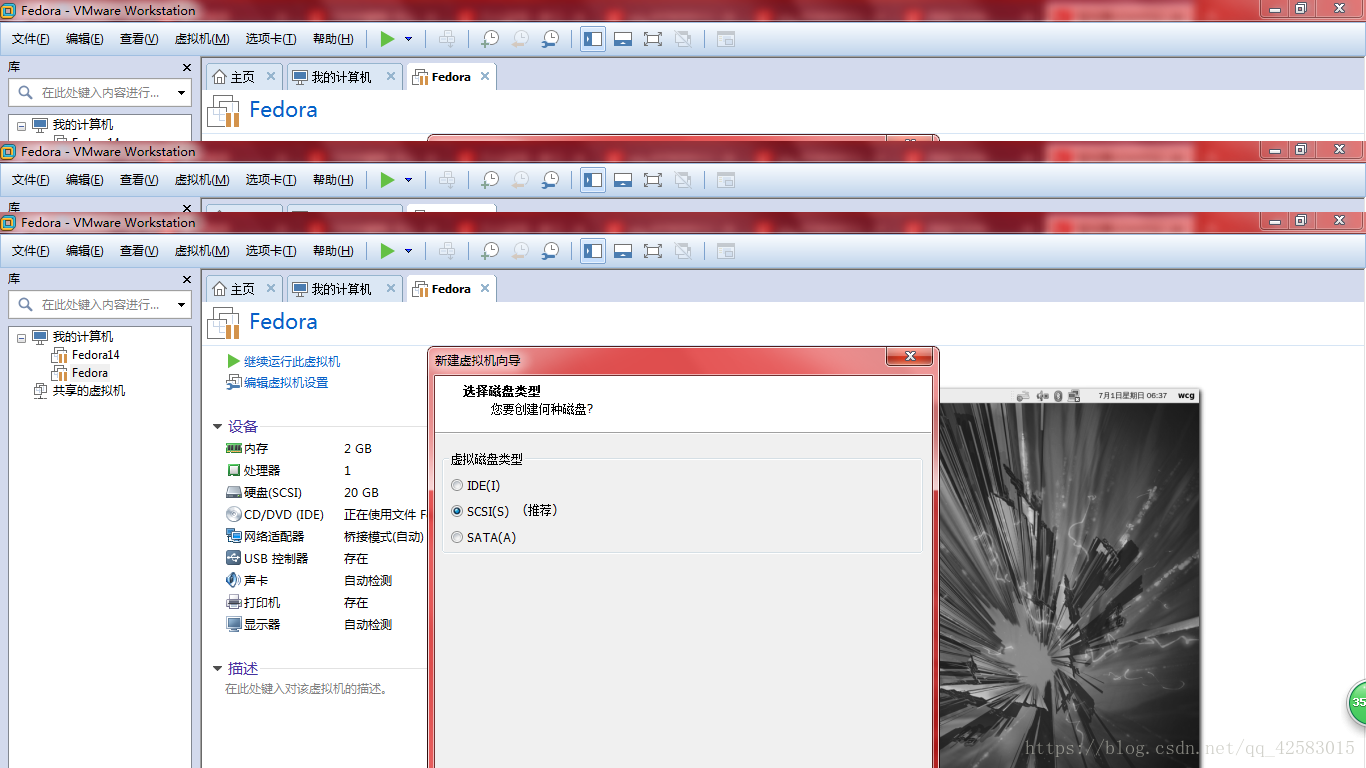The height and width of the screenshot is (768, 1366).
Task: Click console view icon in bottom window toolbar
Action: (x=726, y=251)
